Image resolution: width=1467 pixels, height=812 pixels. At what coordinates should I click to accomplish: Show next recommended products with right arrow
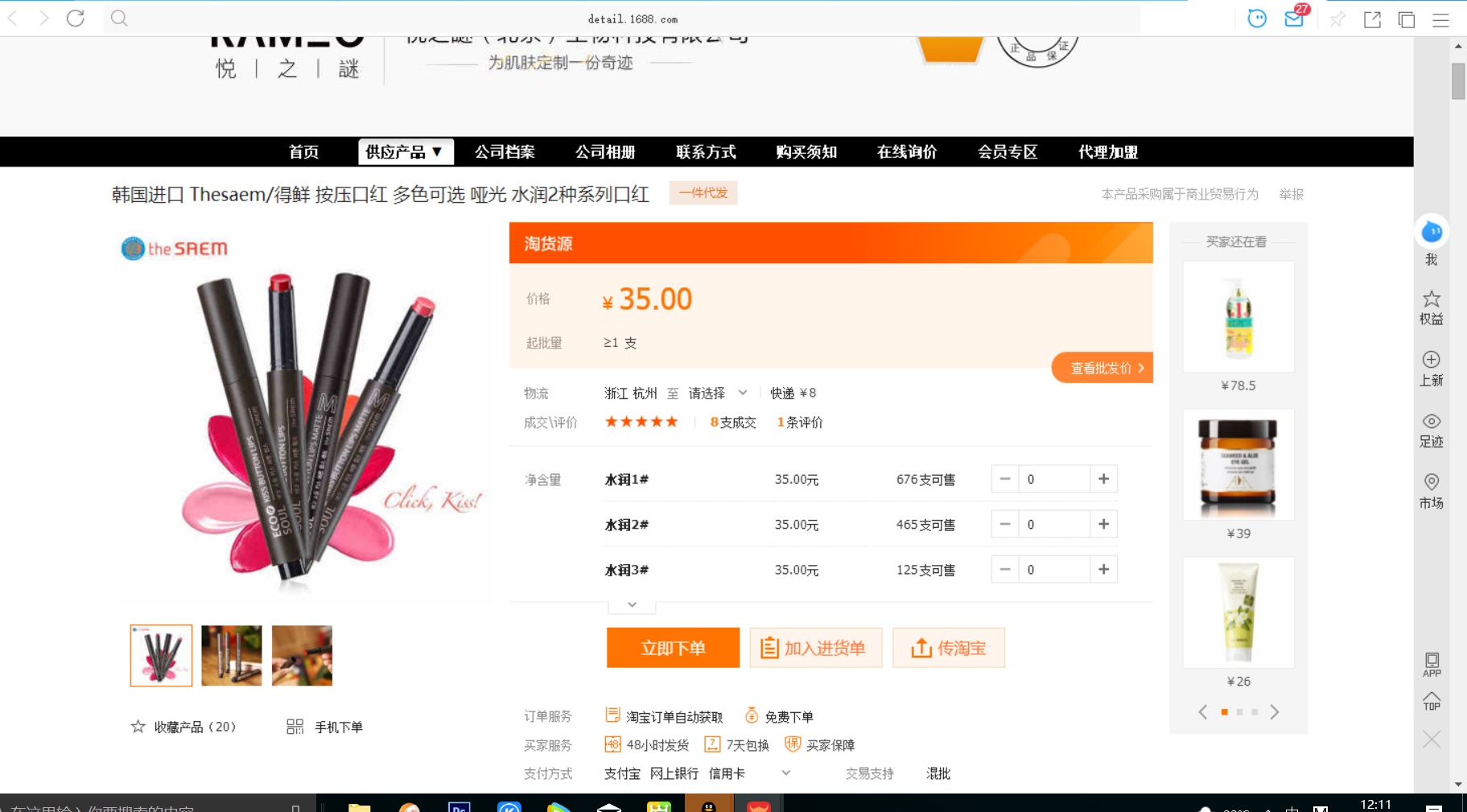coord(1274,711)
